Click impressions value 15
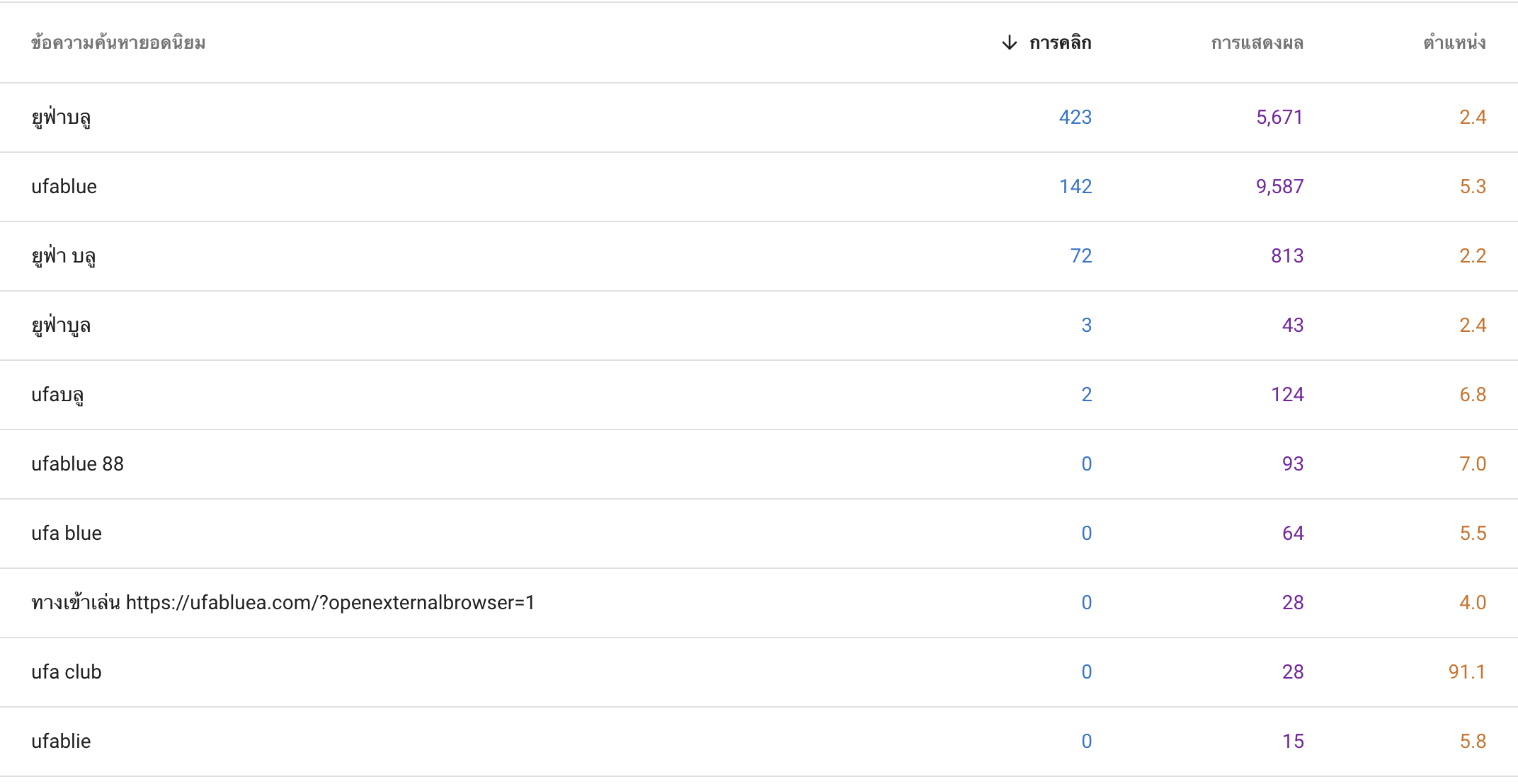The image size is (1518, 784). tap(1293, 742)
